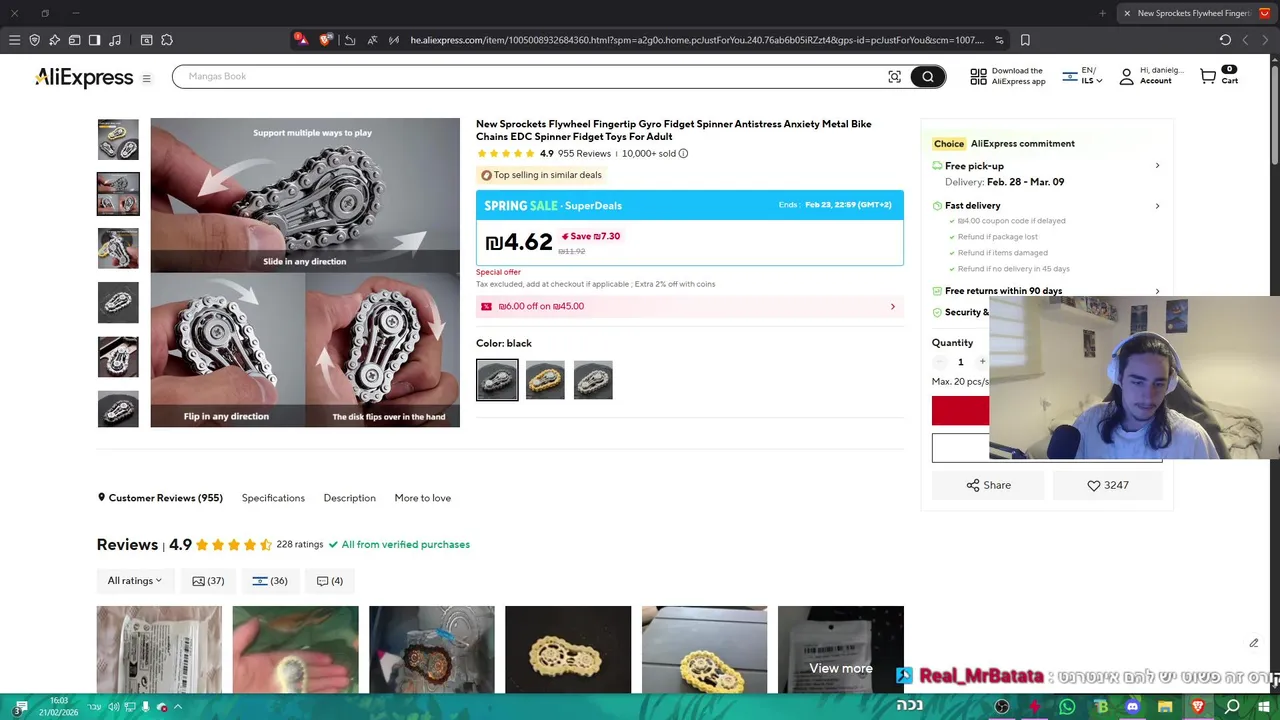Select the gold color variant swatch
1280x720 pixels.
[545, 380]
